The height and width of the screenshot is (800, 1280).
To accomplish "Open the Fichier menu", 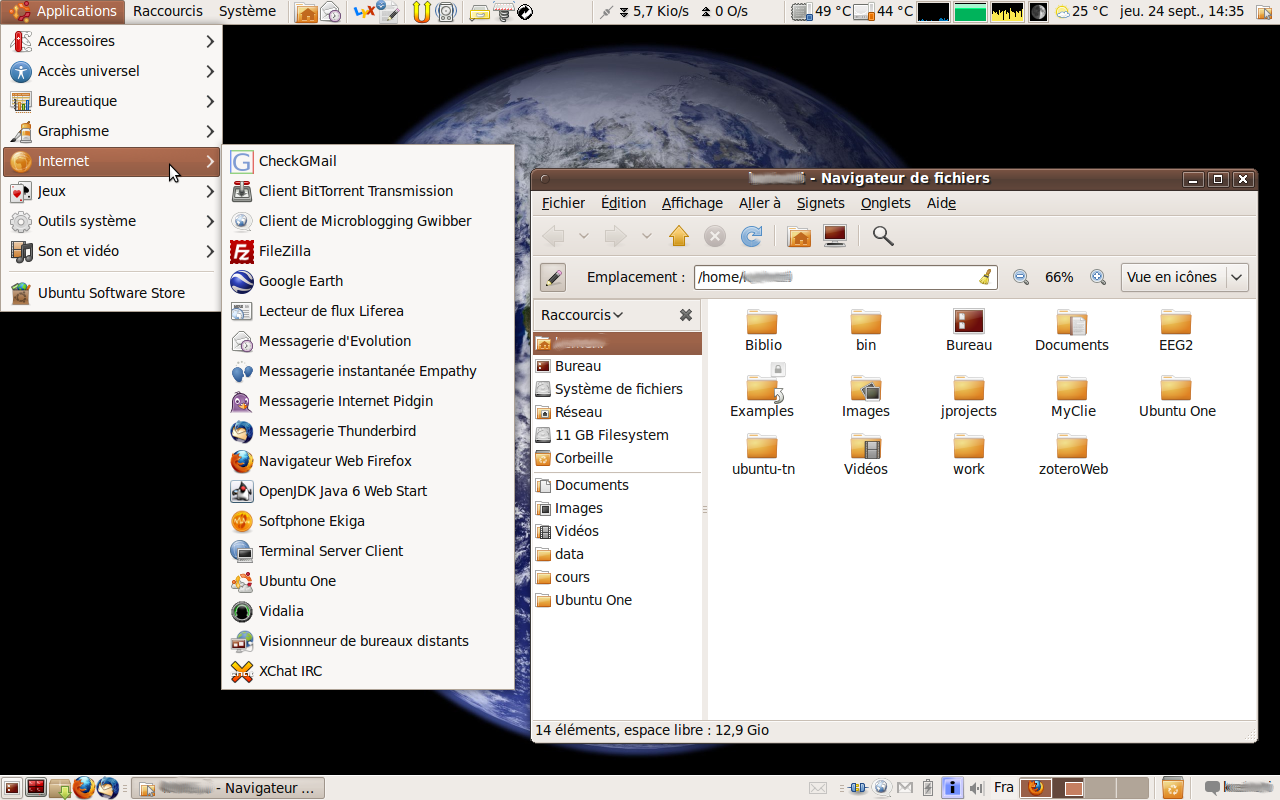I will (x=563, y=203).
